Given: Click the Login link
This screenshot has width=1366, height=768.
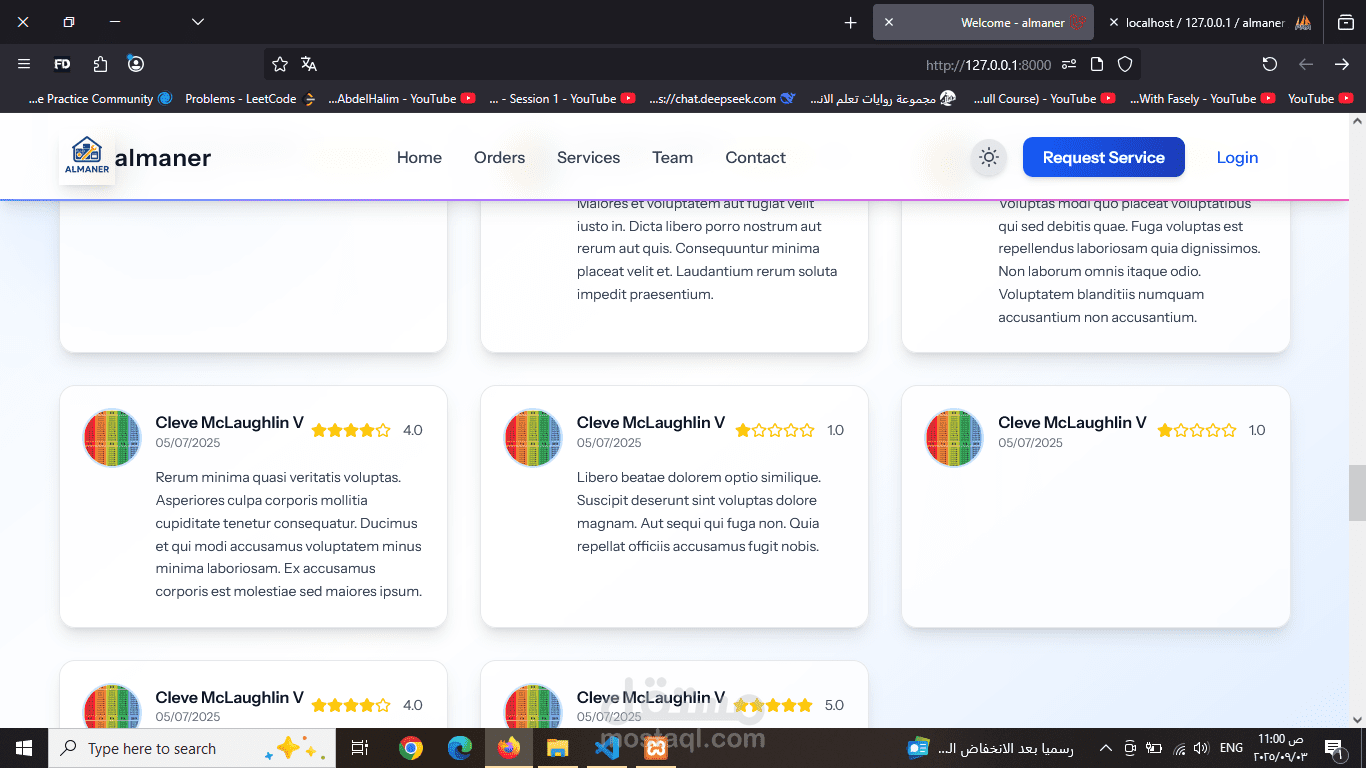Looking at the screenshot, I should point(1237,158).
